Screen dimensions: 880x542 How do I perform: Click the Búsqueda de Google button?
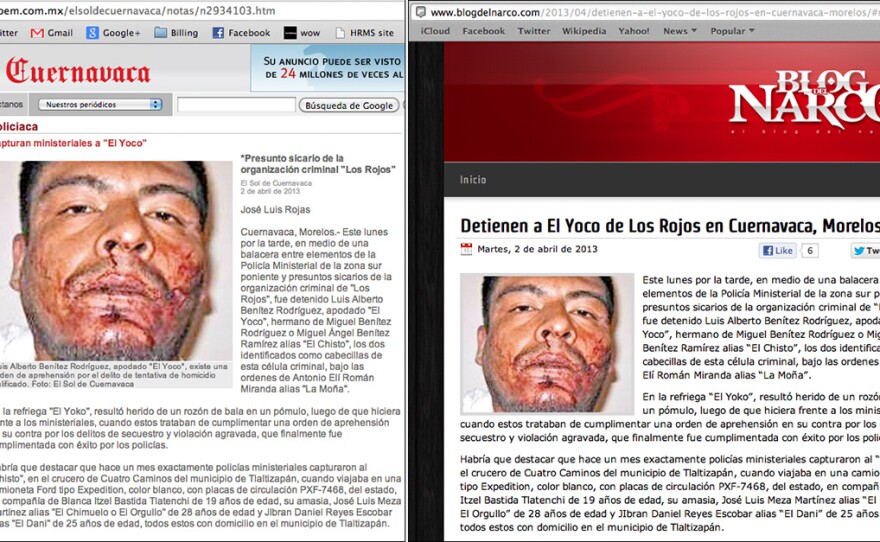click(349, 105)
